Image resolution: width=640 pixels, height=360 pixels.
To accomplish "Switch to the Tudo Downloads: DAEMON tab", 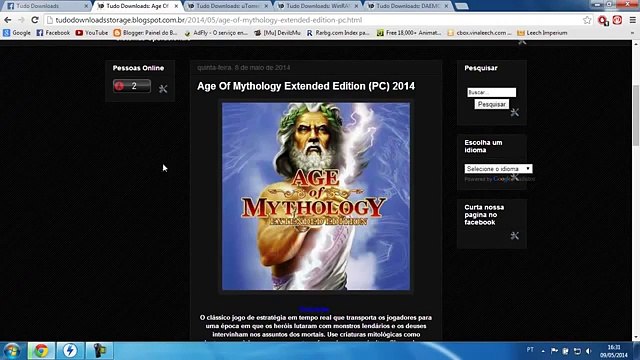I will [x=408, y=6].
